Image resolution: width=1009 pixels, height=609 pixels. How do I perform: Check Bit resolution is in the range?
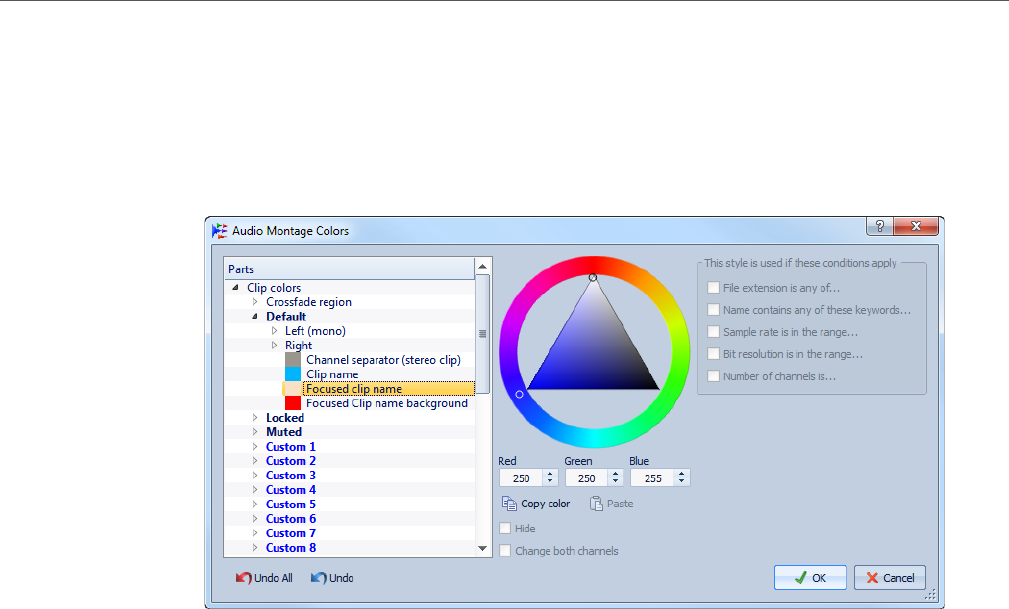pos(713,354)
